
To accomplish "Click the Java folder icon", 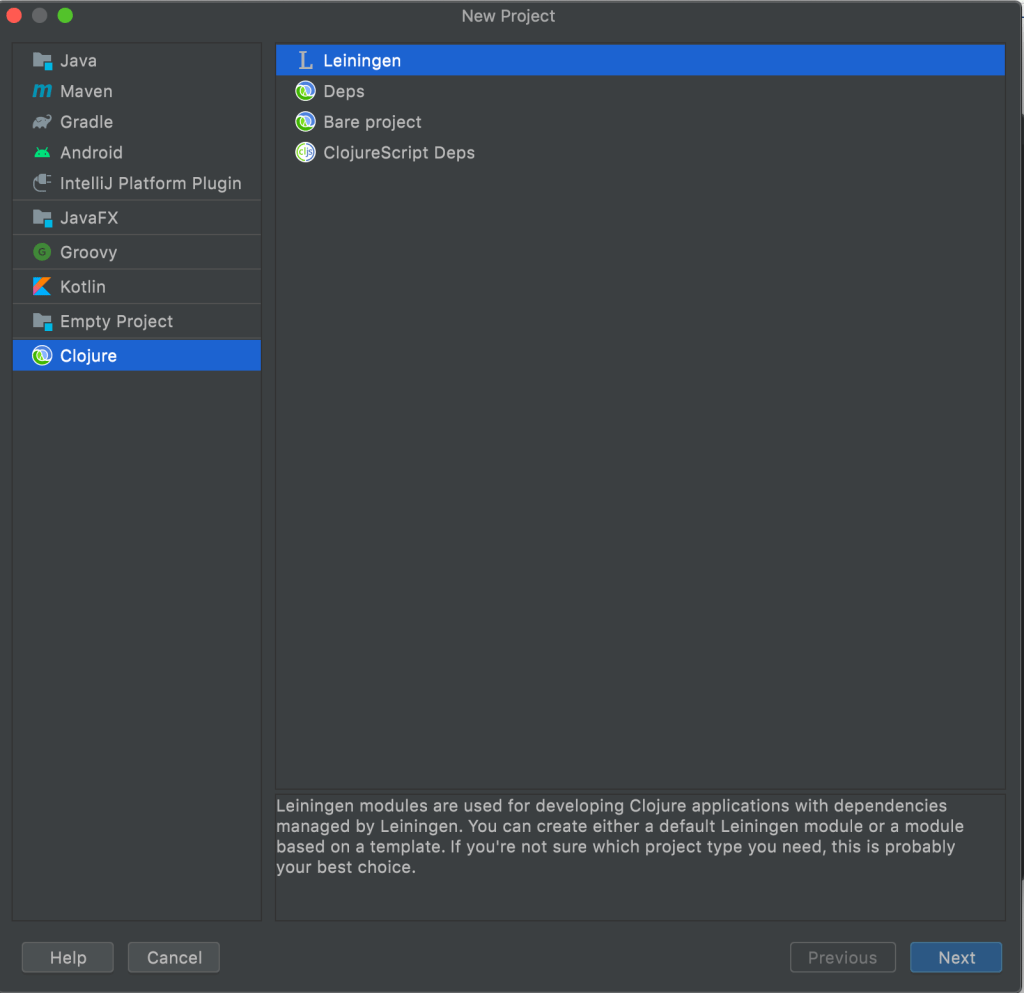I will click(42, 61).
